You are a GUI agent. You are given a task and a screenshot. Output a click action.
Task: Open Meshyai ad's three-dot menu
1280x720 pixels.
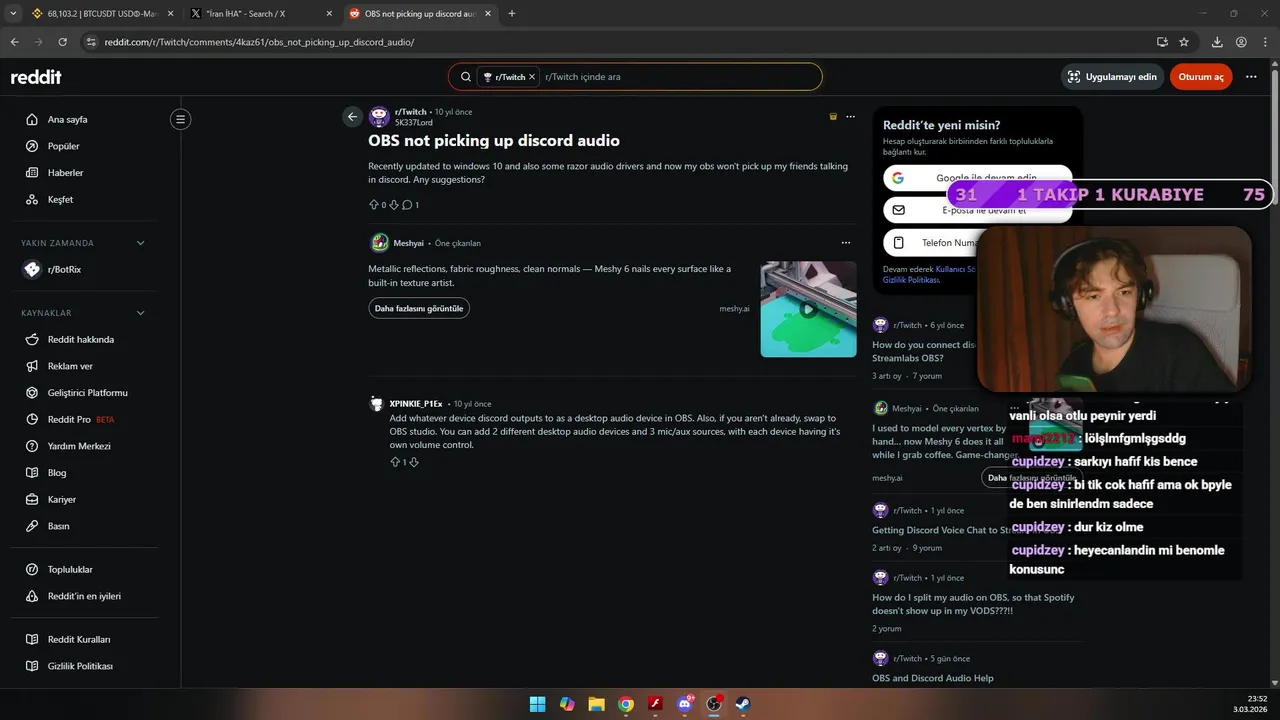coord(846,243)
